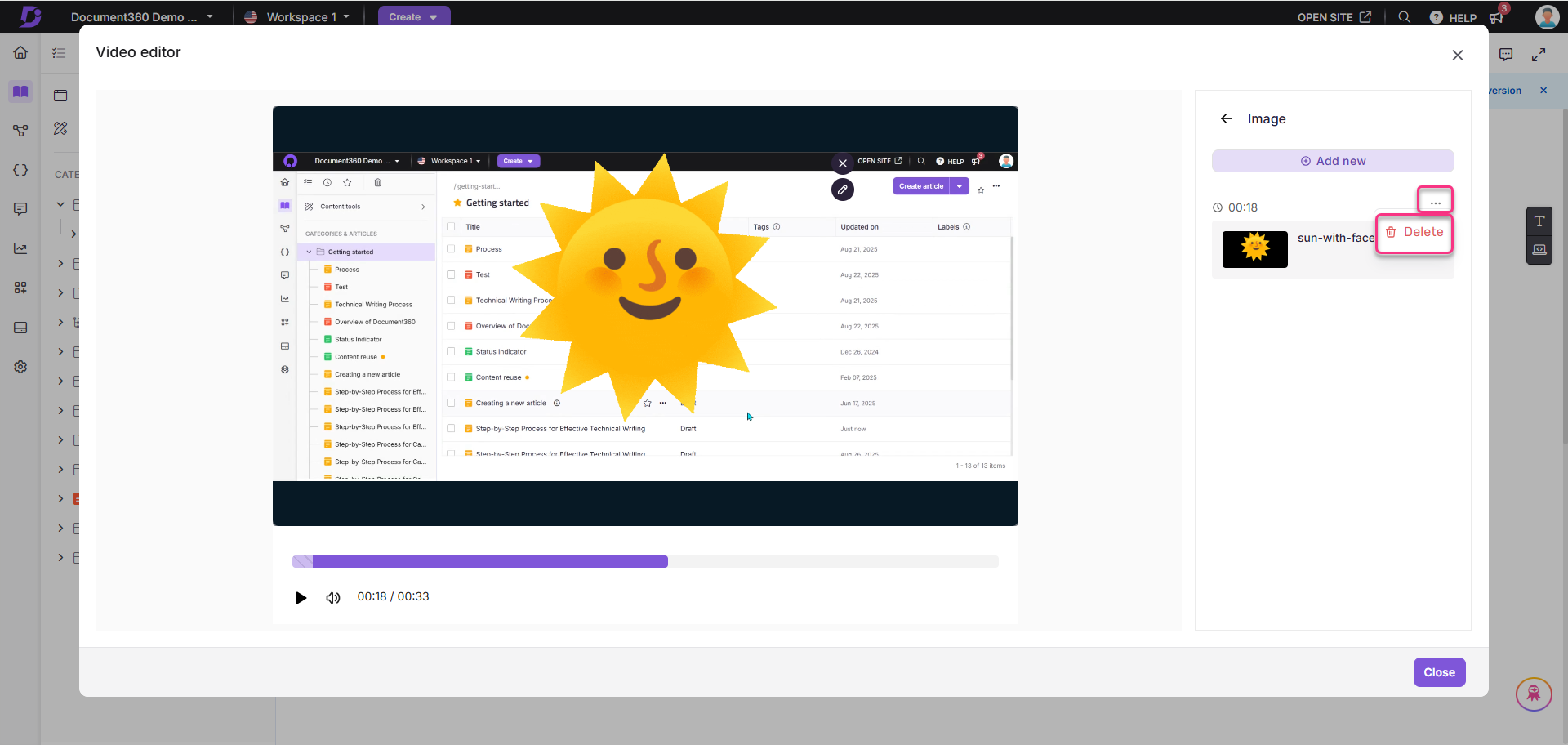The image size is (1568, 745).
Task: Collapse the expanded category in background tree
Action: pos(60,204)
